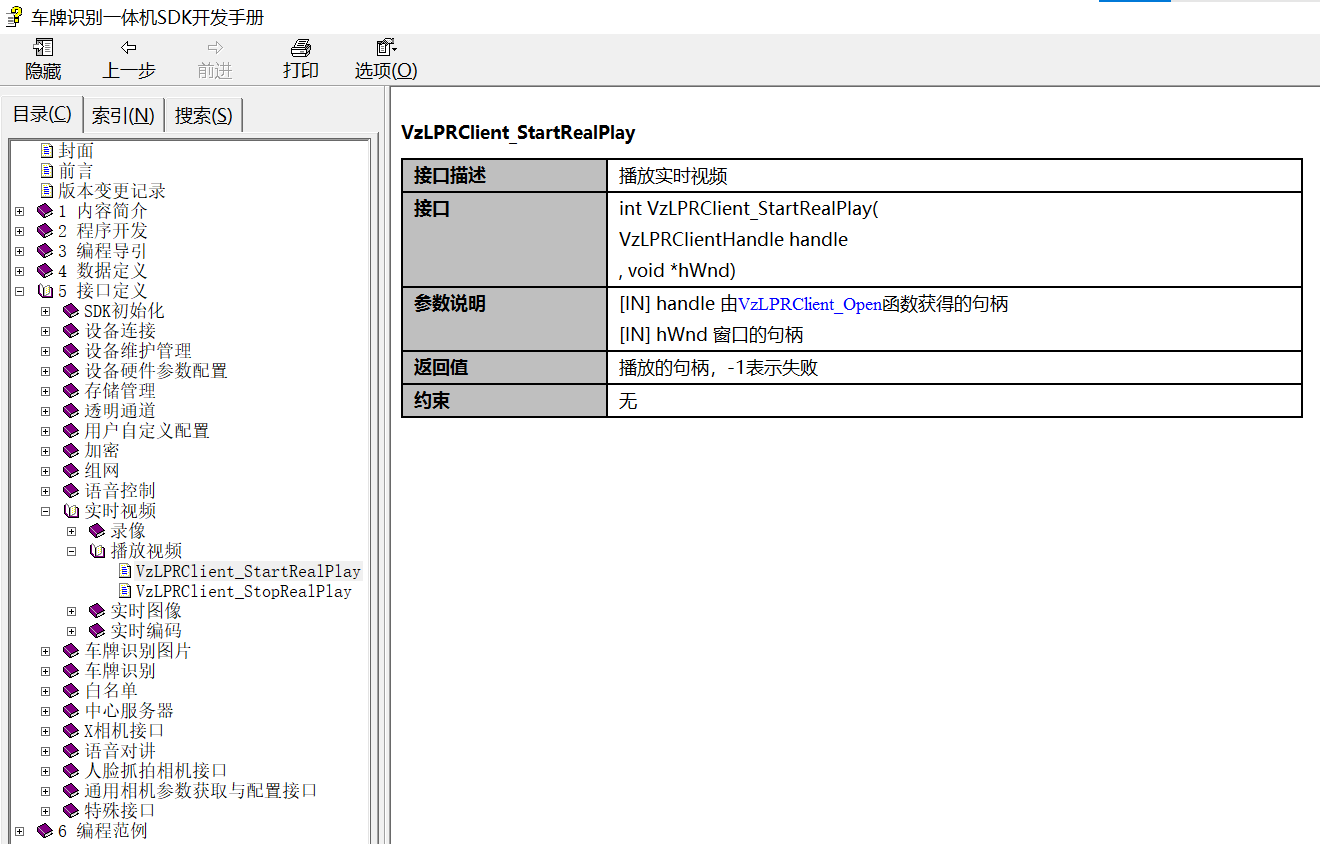
Task: Select the 语音控制 tree item
Action: tap(120, 491)
